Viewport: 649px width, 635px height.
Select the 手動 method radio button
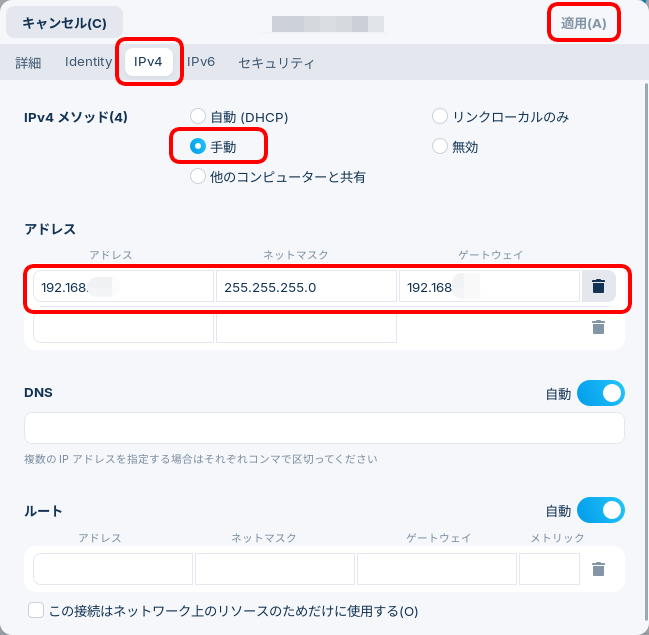click(x=198, y=146)
